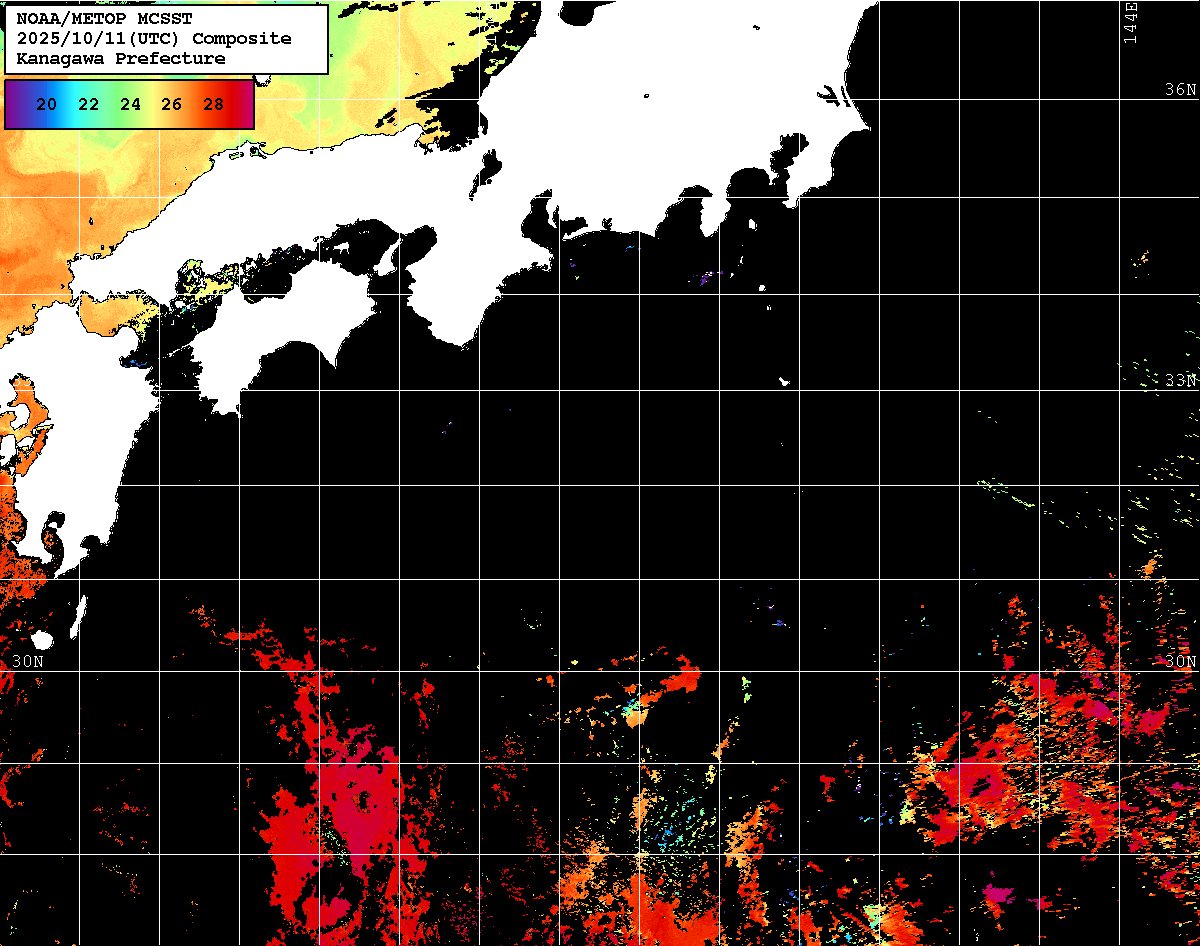Click the Kanagawa Prefecture label
The image size is (1200, 946).
[121, 59]
